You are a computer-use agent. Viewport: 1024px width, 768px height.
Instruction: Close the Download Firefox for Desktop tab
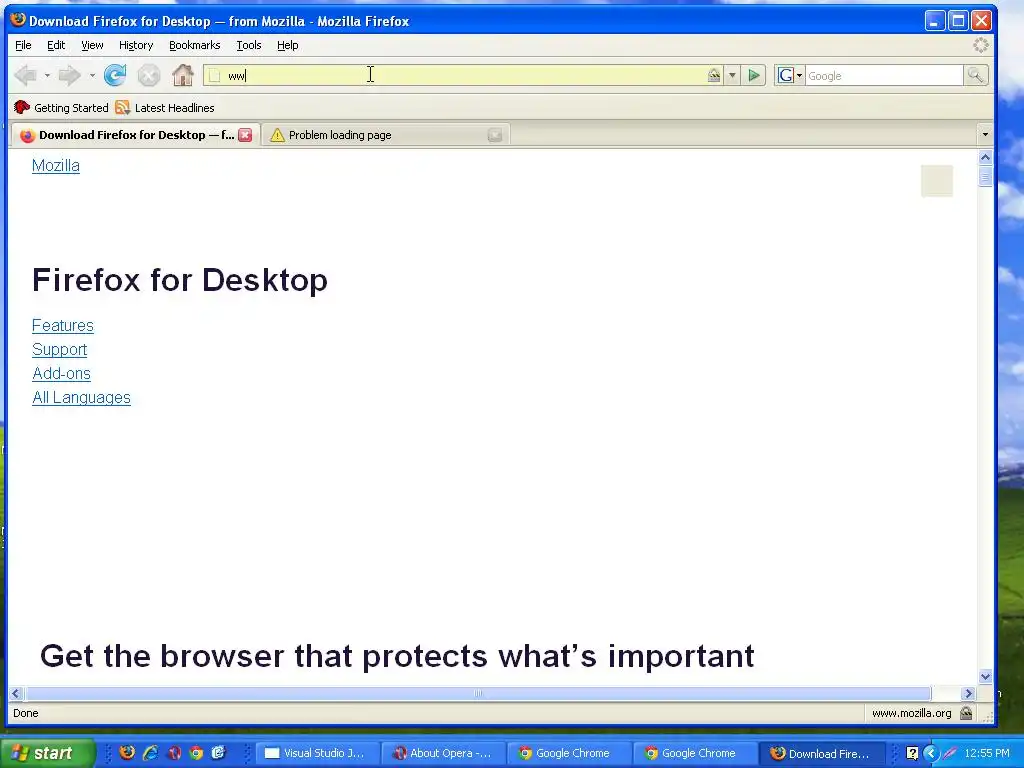[x=245, y=135]
